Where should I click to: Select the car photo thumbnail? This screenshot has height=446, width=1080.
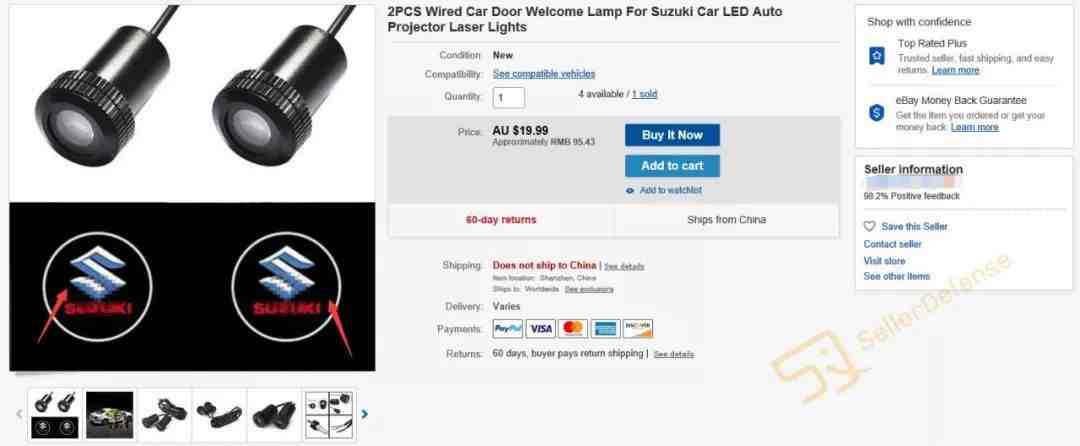click(110, 414)
